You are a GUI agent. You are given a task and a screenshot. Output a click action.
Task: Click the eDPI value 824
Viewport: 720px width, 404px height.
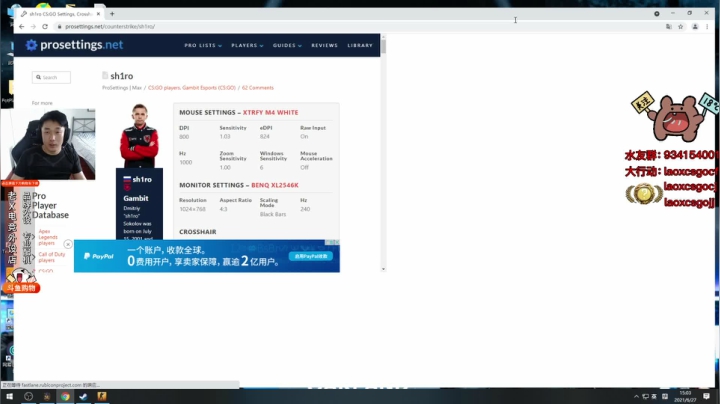(x=265, y=137)
